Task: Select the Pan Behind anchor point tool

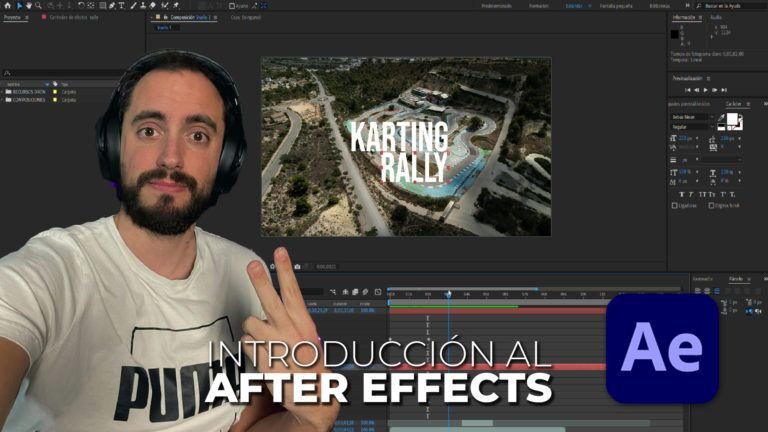Action: (91, 5)
